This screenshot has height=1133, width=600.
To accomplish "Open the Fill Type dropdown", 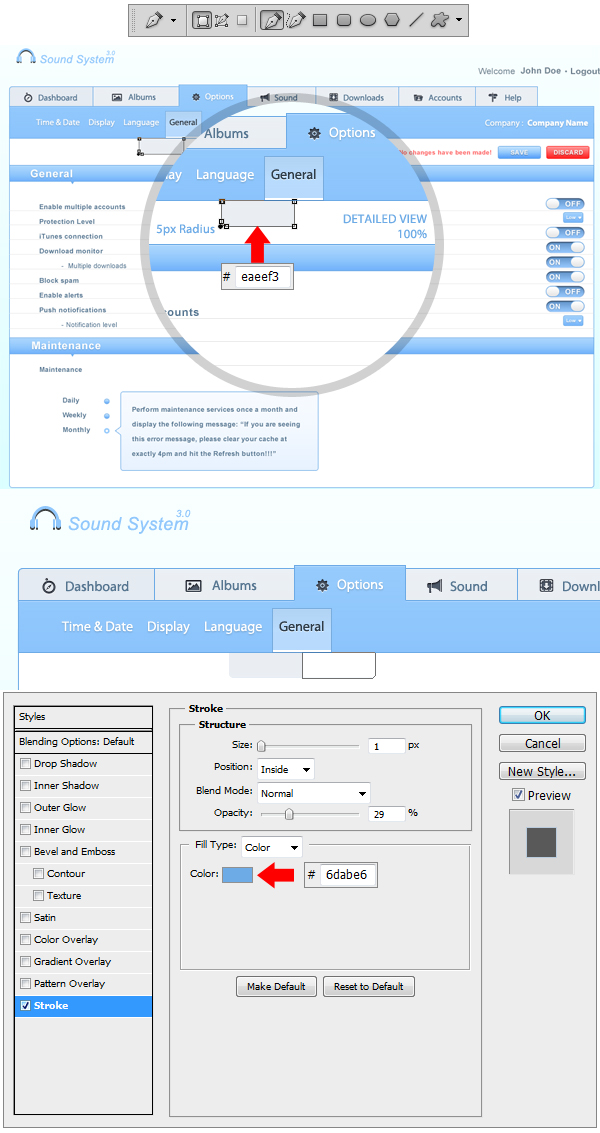I will pos(271,847).
